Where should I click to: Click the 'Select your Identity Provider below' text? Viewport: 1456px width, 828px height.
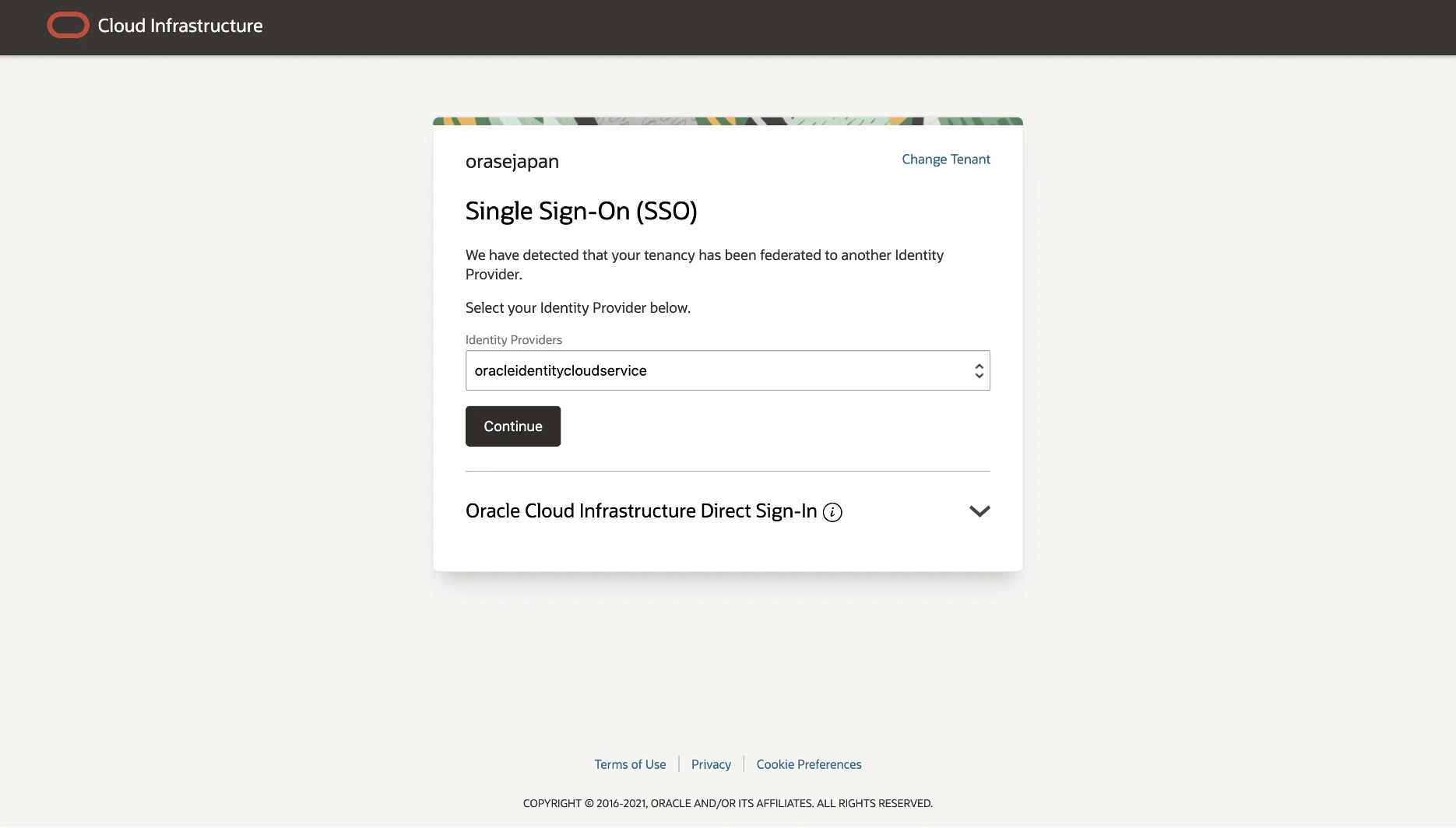pos(578,307)
